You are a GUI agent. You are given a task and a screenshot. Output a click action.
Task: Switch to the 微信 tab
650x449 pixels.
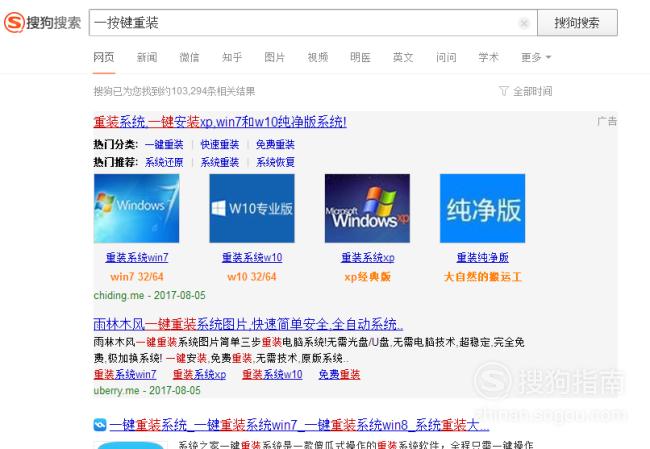point(189,57)
